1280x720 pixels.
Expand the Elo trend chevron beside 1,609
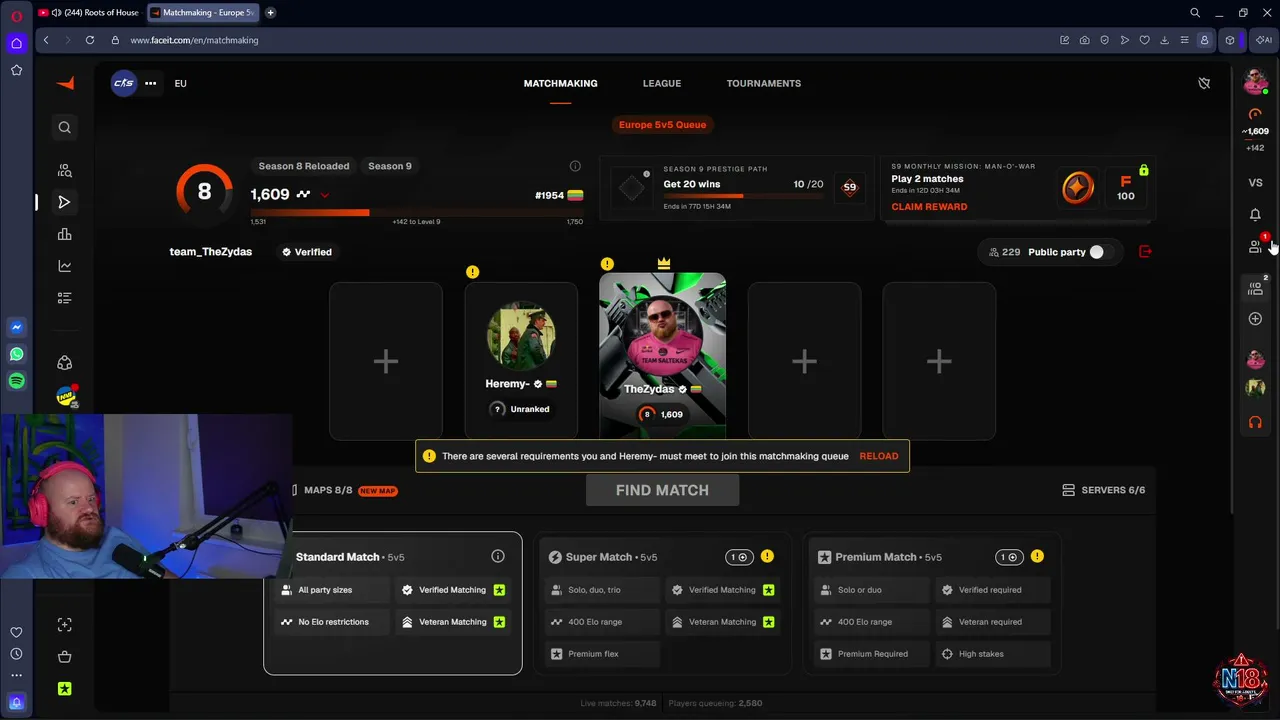[325, 195]
